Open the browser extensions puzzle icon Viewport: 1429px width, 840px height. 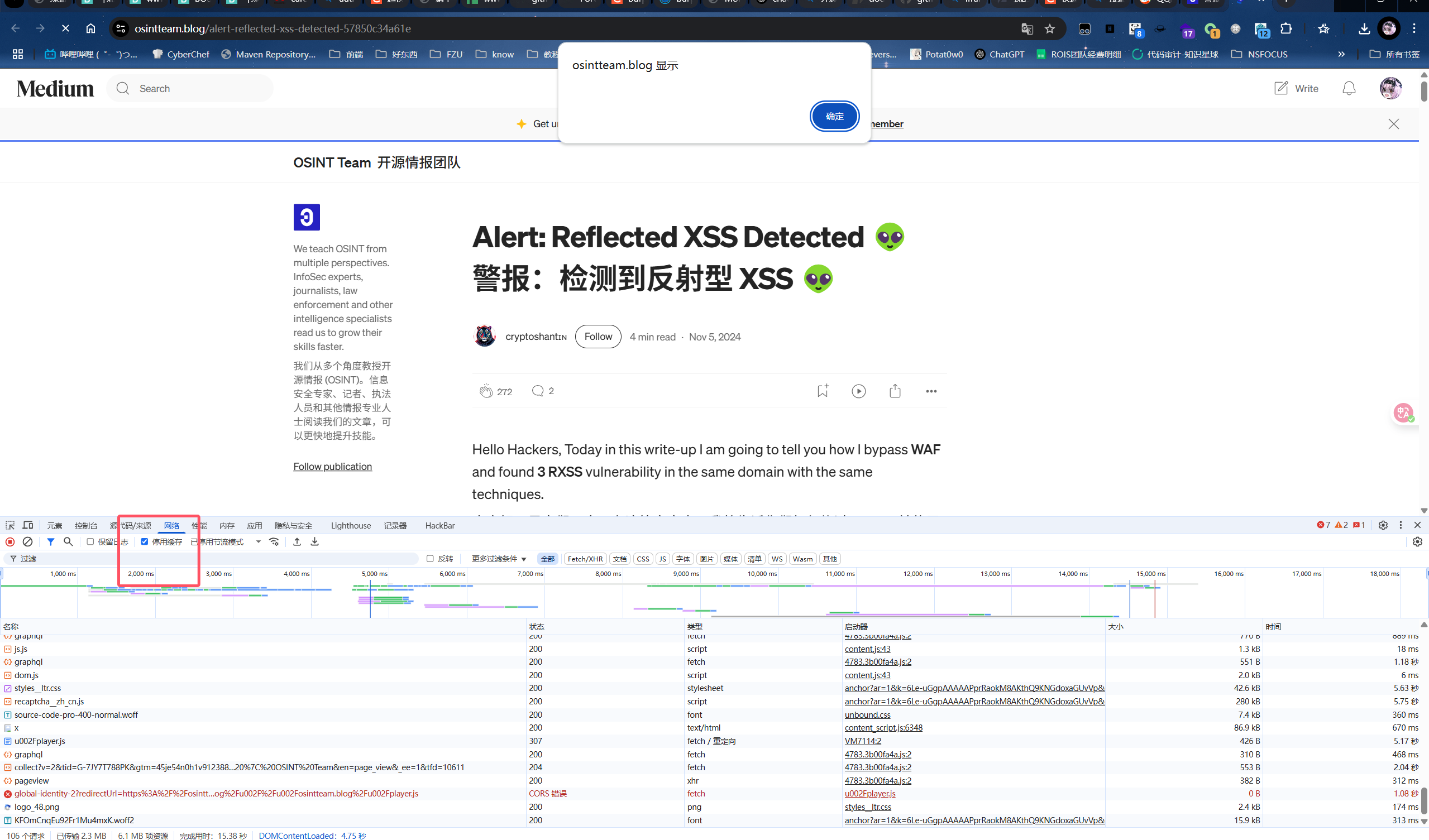point(1286,28)
